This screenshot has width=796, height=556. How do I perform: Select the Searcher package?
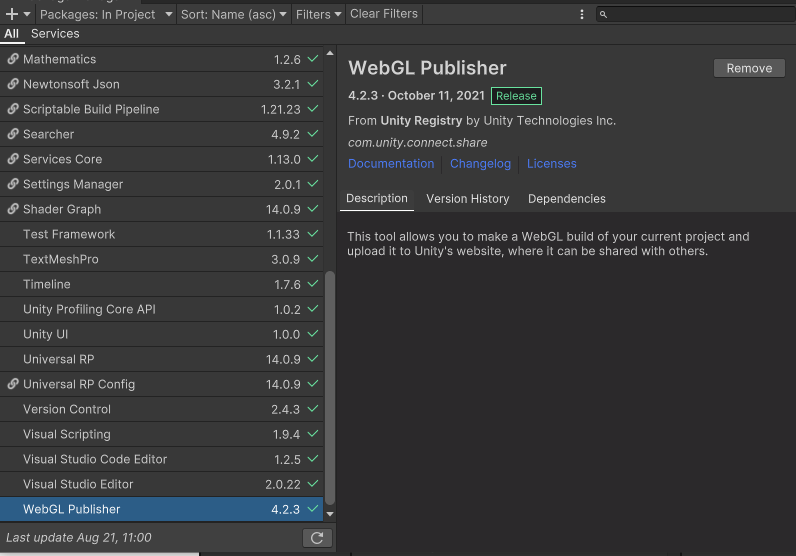click(x=161, y=134)
